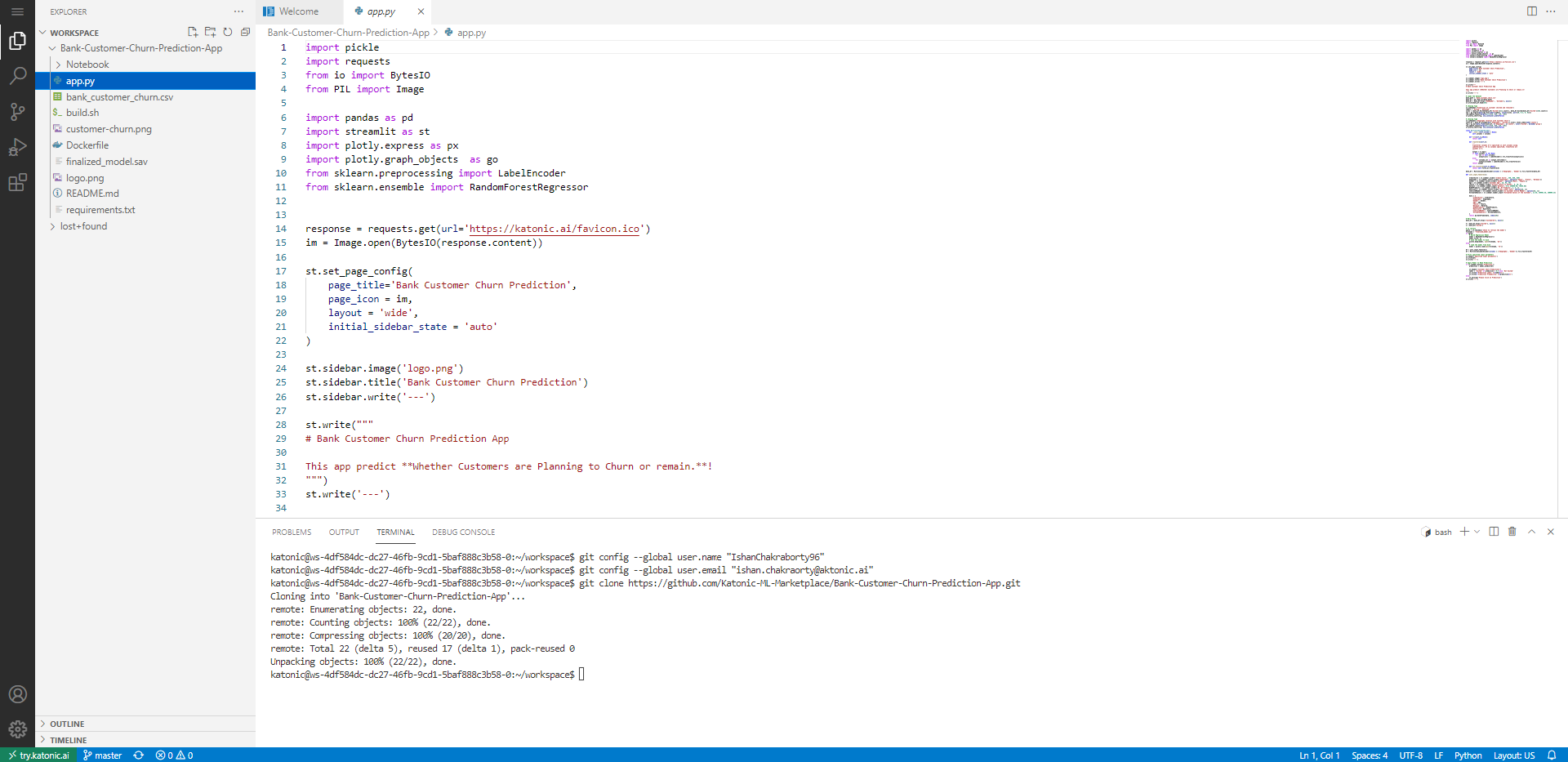Switch the master git branch
The width and height of the screenshot is (1568, 762).
103,755
